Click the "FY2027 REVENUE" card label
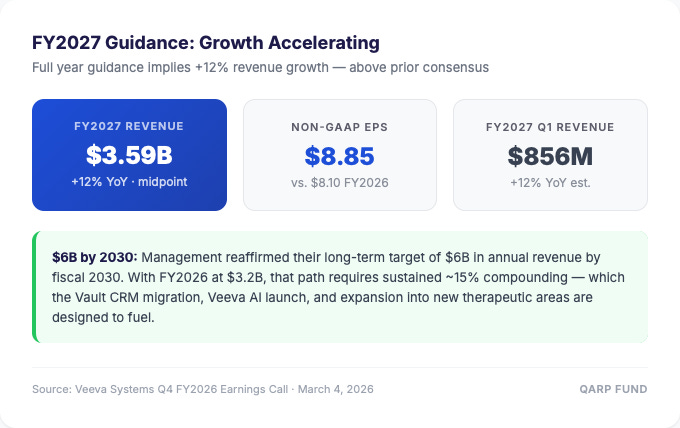This screenshot has height=428, width=680. pyautogui.click(x=129, y=127)
